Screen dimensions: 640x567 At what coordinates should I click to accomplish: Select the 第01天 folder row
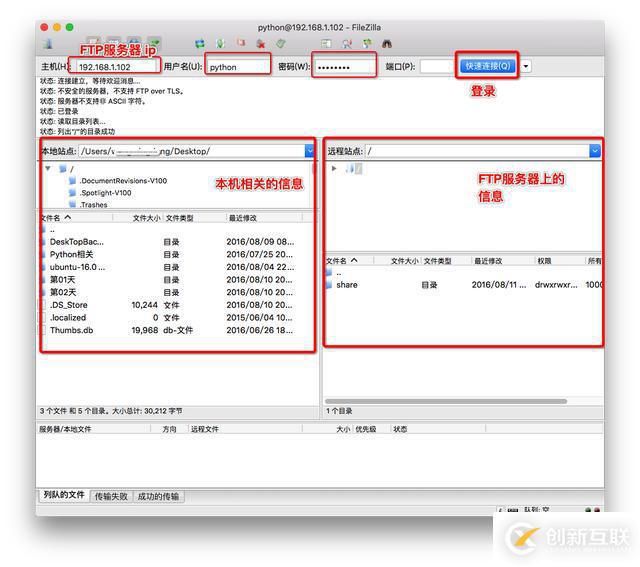coord(178,280)
